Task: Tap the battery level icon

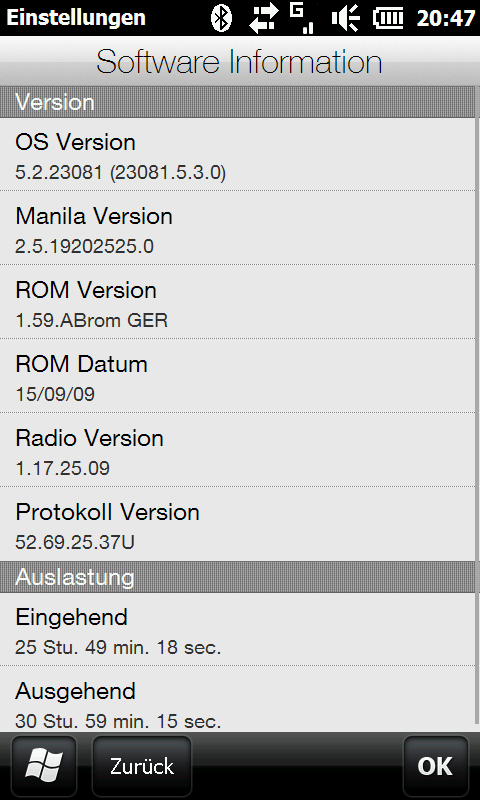Action: click(389, 19)
